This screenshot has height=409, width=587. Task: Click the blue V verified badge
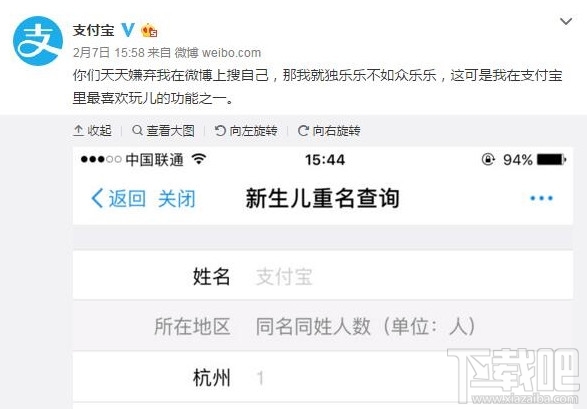click(128, 30)
